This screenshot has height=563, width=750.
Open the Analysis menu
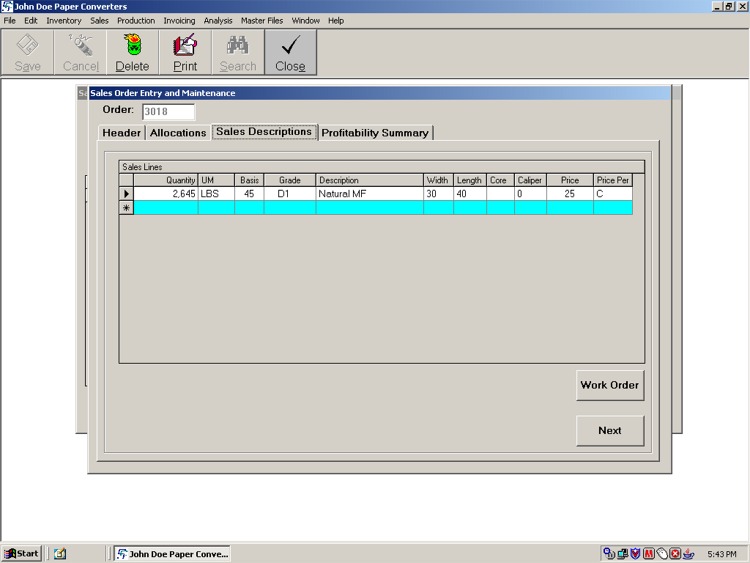click(218, 21)
